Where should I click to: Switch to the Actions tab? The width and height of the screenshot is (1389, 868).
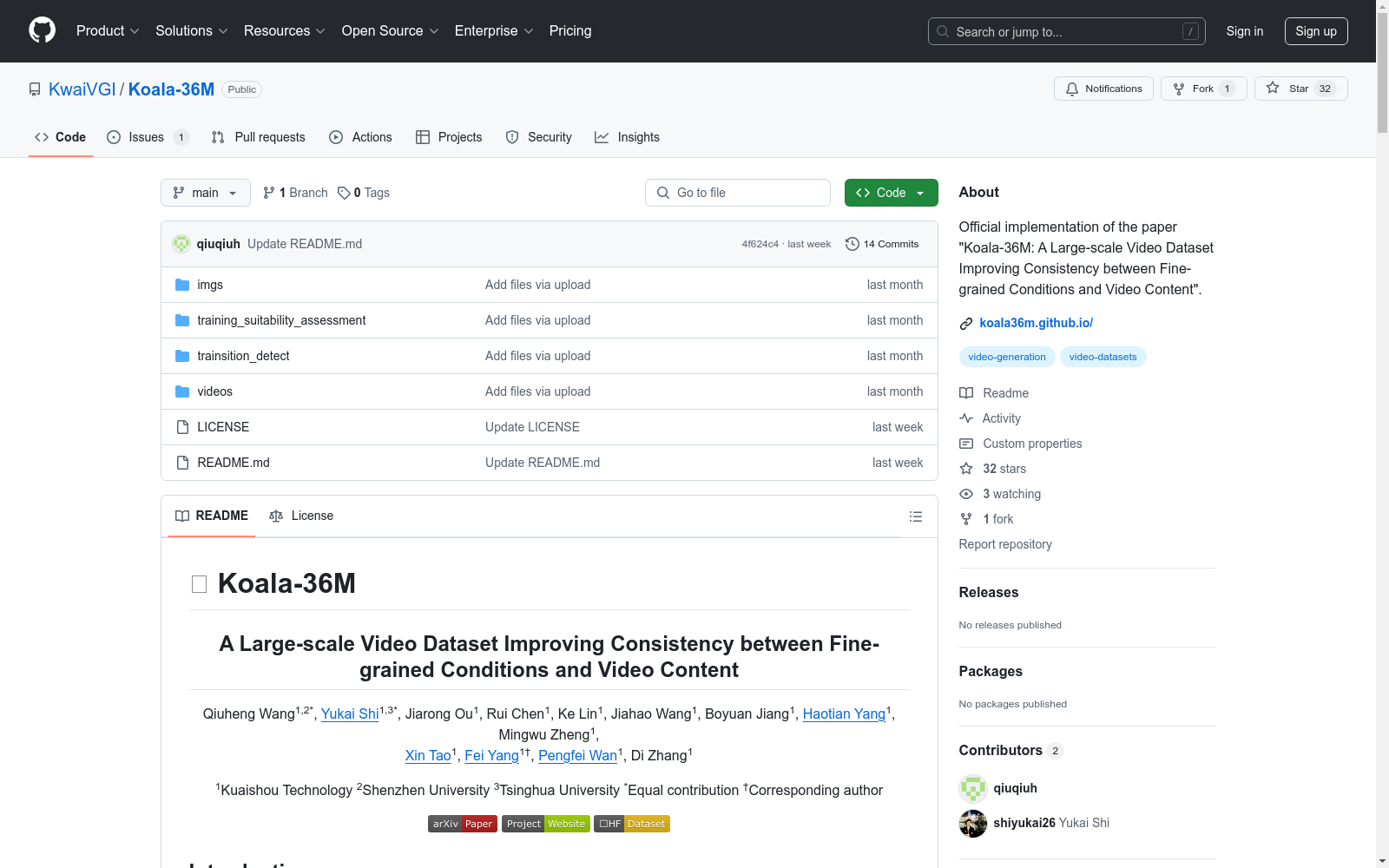(360, 137)
